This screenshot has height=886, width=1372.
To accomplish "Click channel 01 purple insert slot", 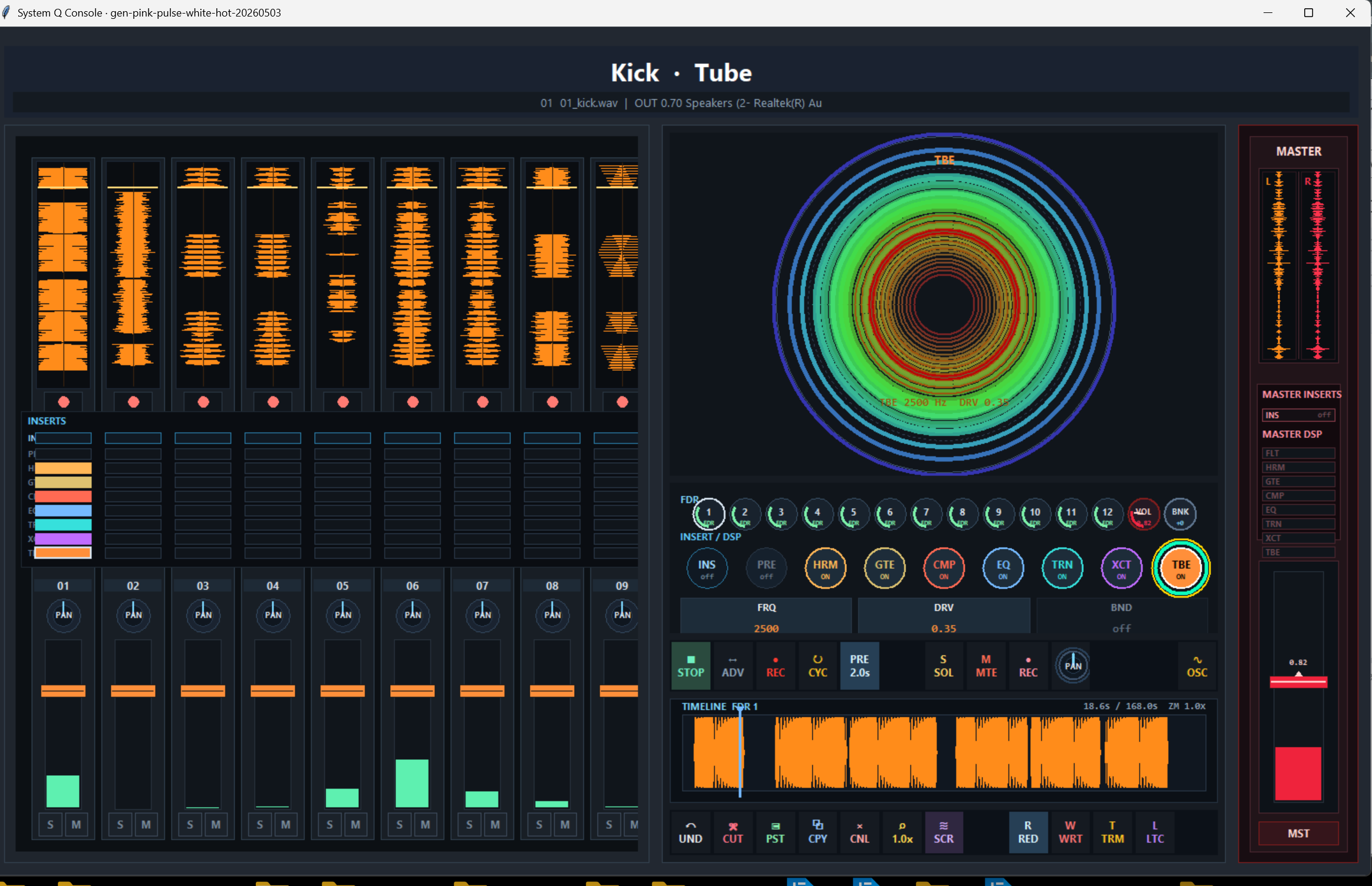I will (x=63, y=538).
